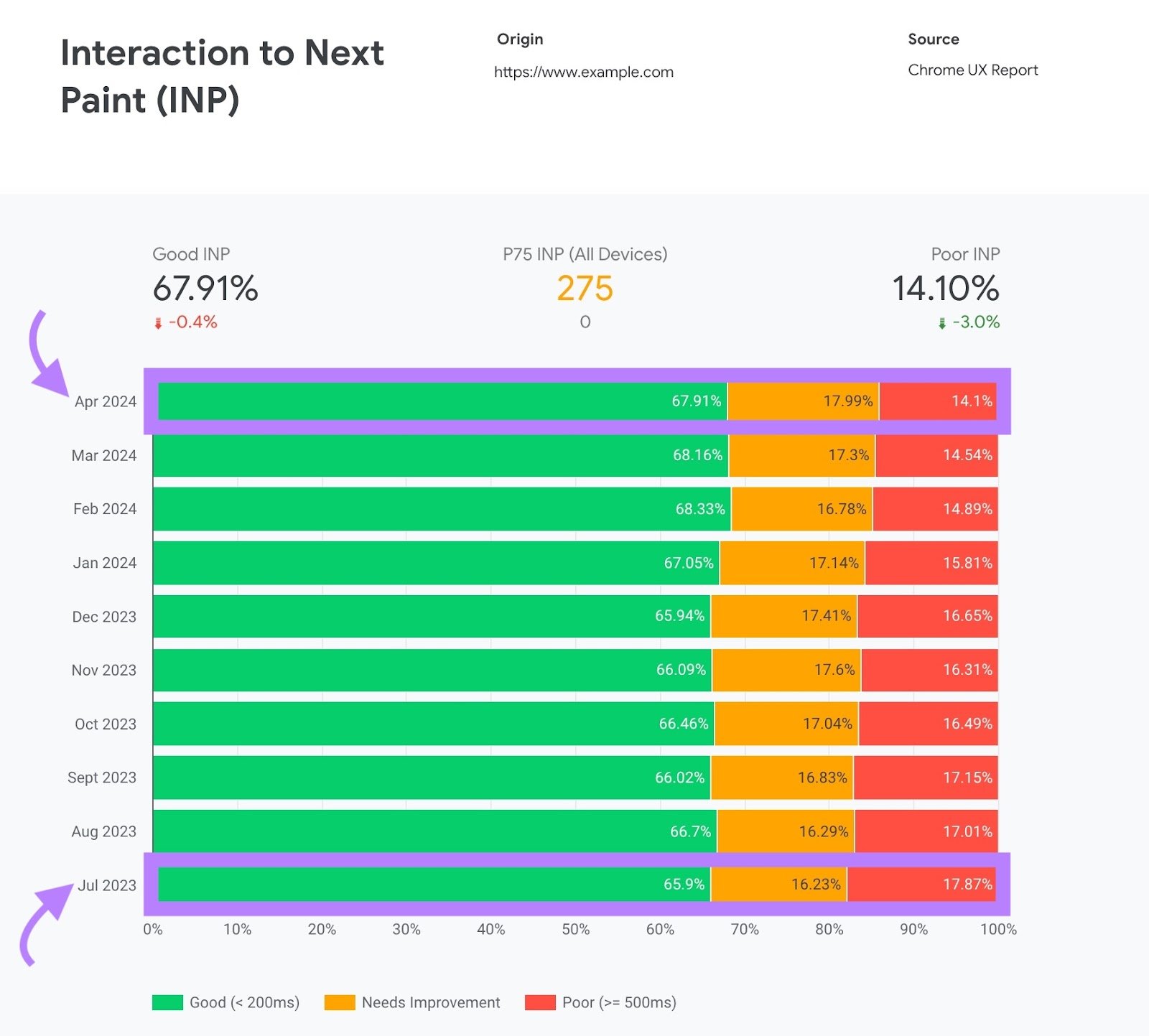
Task: Click the red downtrend arrow beside -0.4%
Action: click(159, 323)
